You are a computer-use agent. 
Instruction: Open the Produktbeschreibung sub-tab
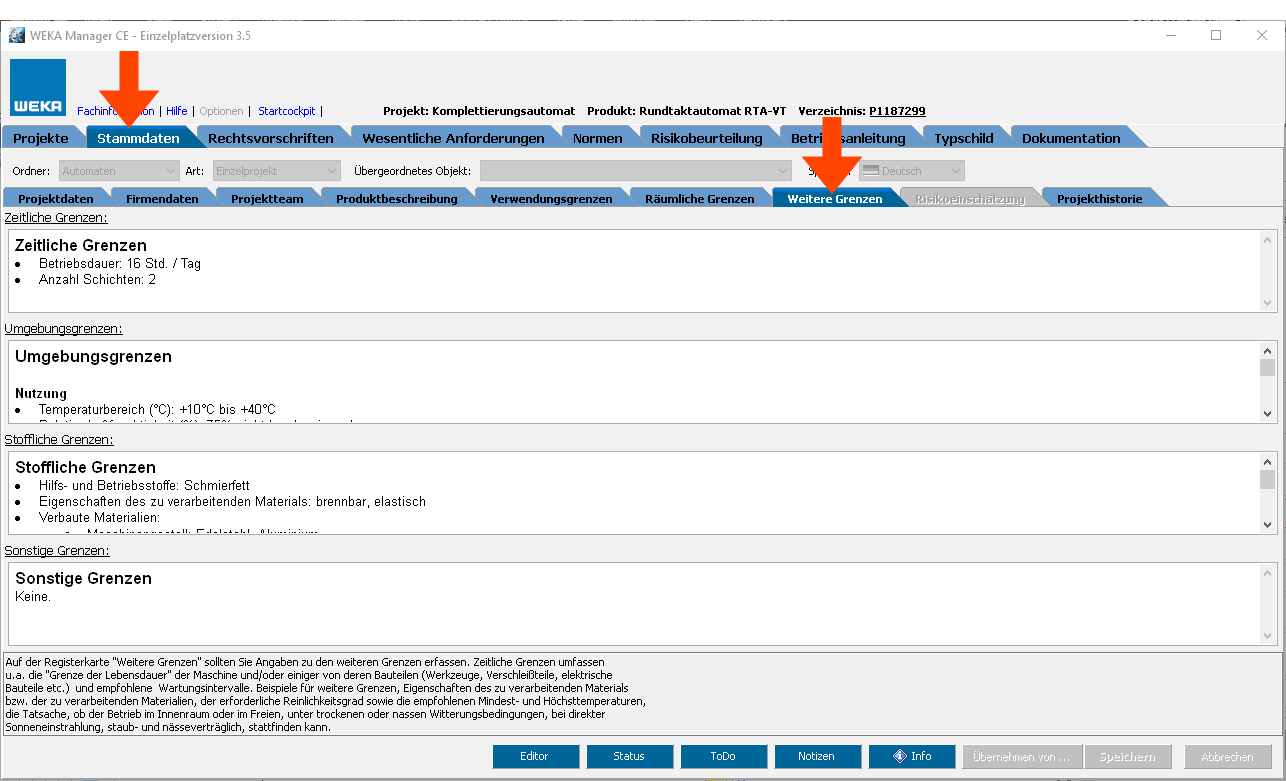tap(396, 199)
